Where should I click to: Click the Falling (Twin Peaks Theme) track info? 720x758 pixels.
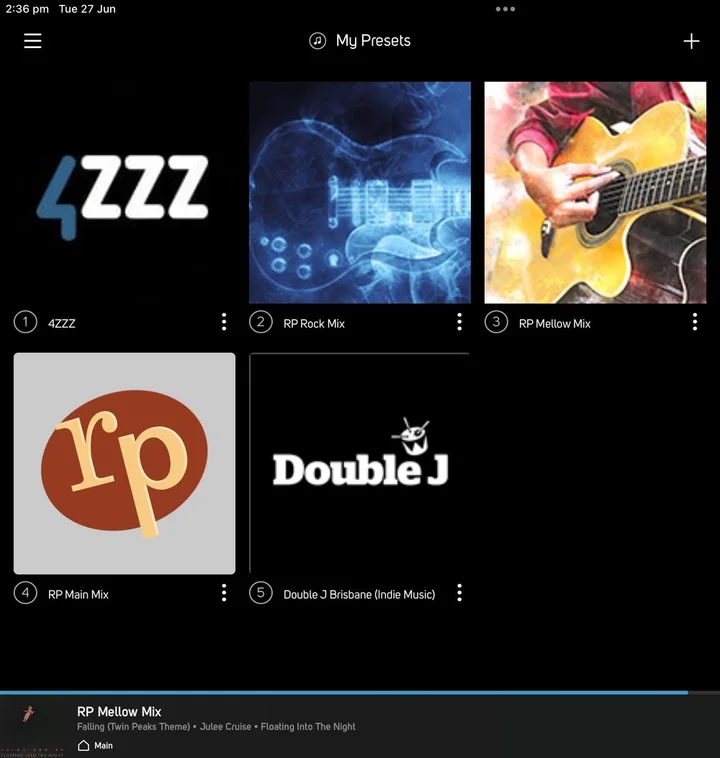coord(216,727)
